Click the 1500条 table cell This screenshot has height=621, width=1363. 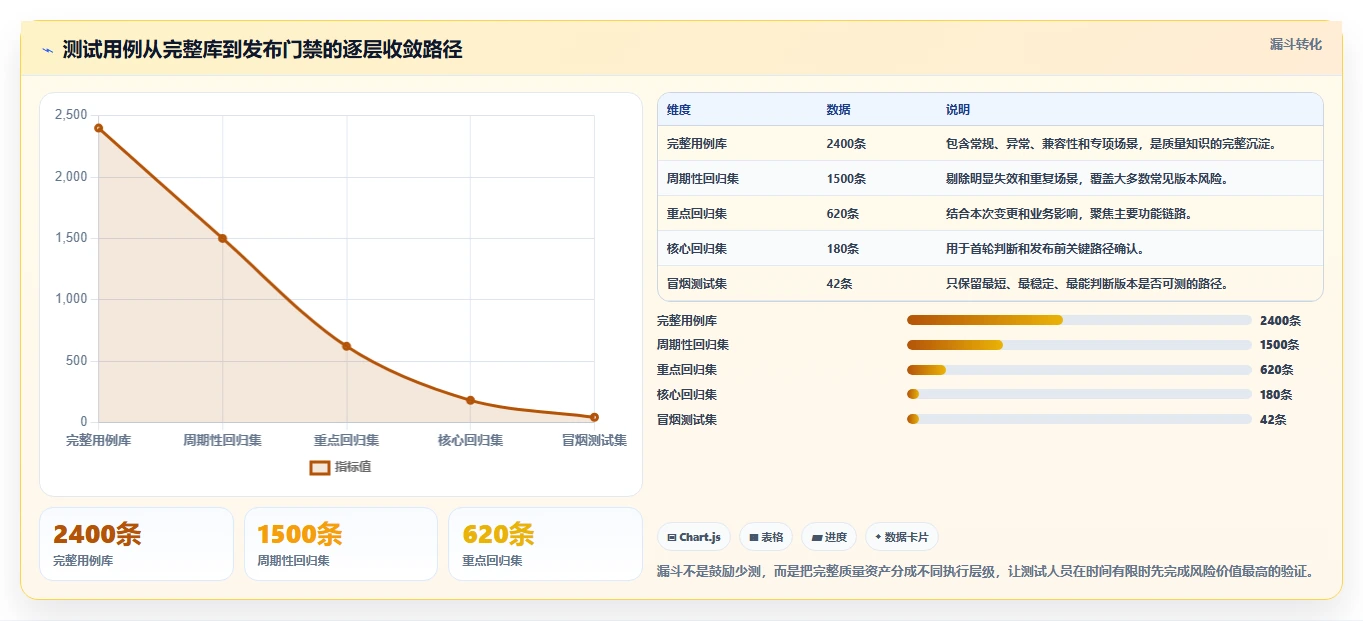point(846,179)
